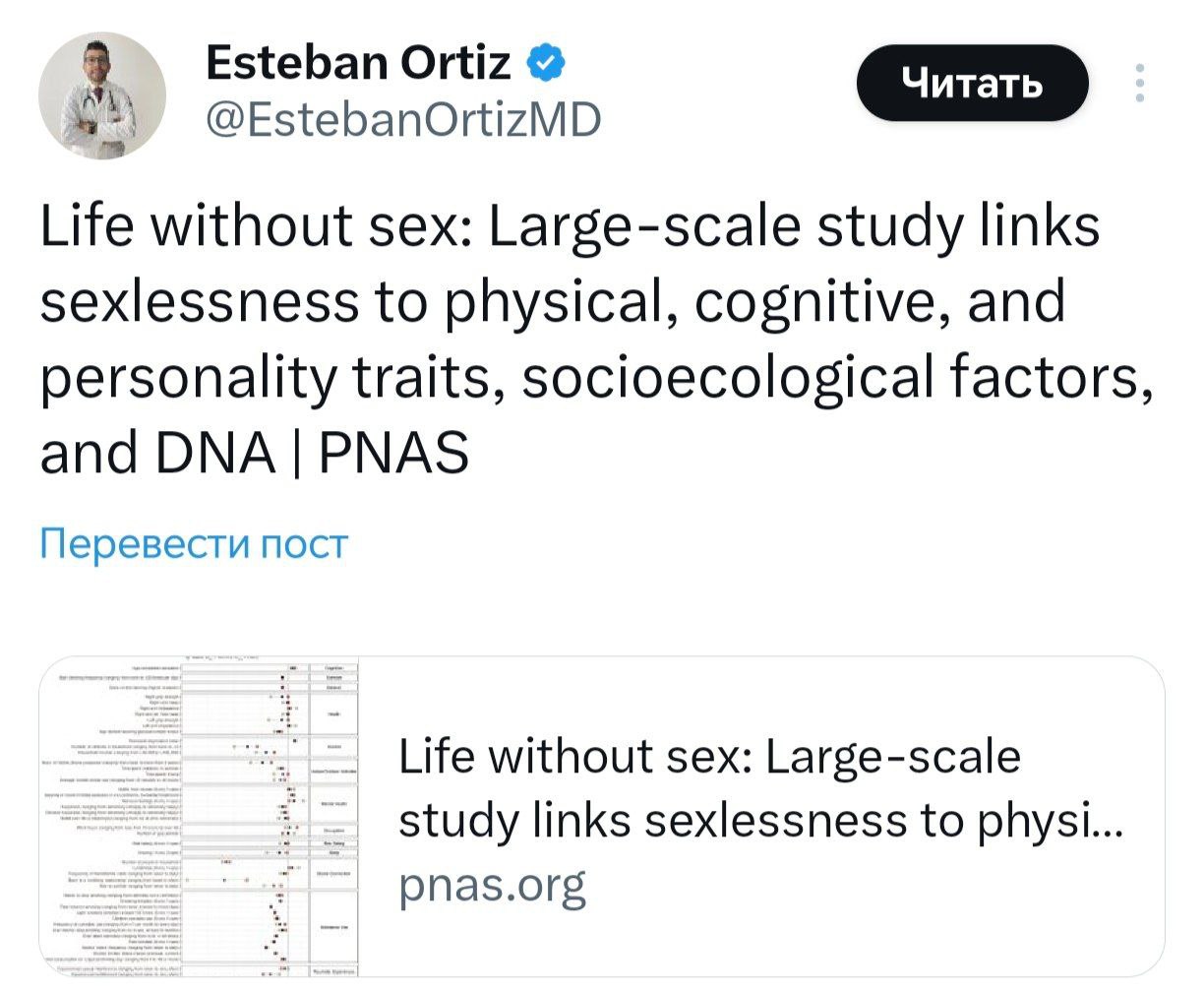Open Esteban Ortiz's profile avatar photo

coord(102,95)
